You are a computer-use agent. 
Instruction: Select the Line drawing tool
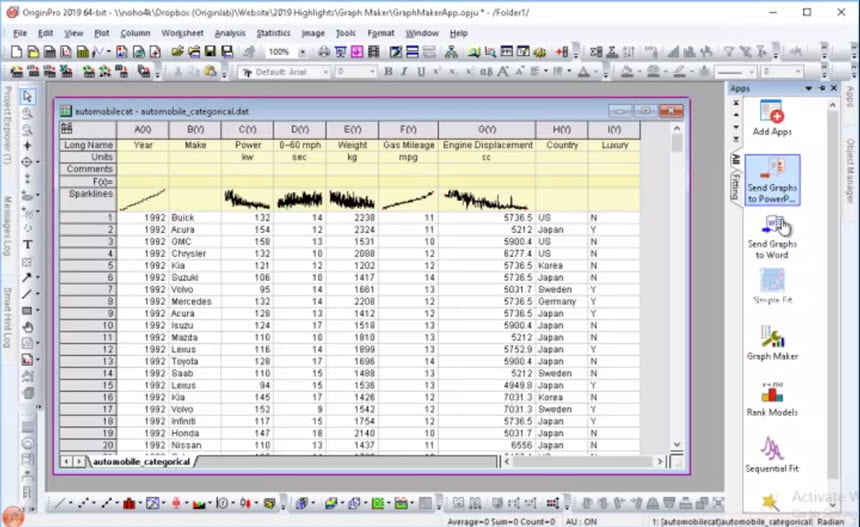(26, 294)
